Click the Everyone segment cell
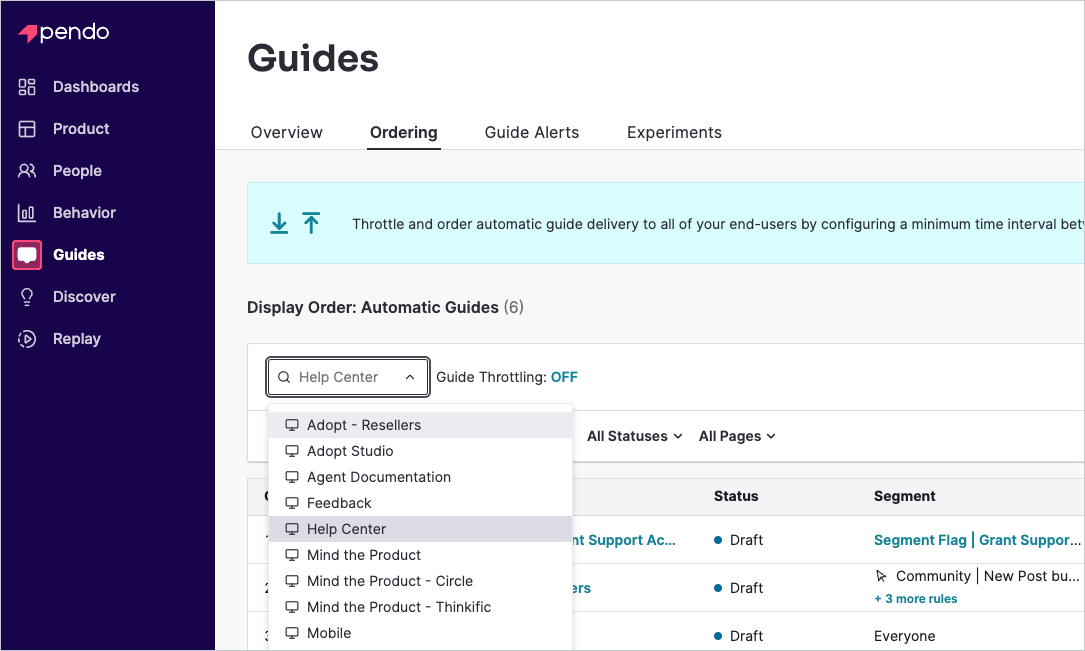Image resolution: width=1085 pixels, height=651 pixels. coord(904,636)
